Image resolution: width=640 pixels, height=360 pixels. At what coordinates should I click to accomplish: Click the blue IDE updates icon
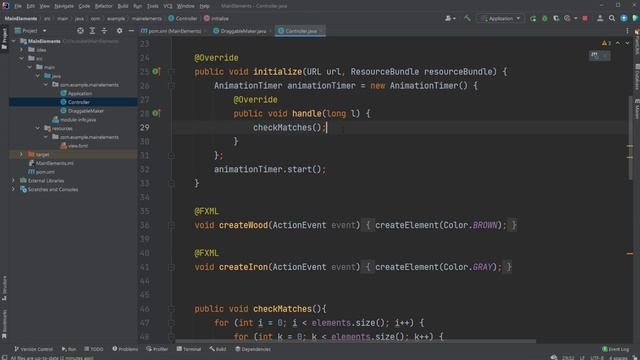coord(624,18)
